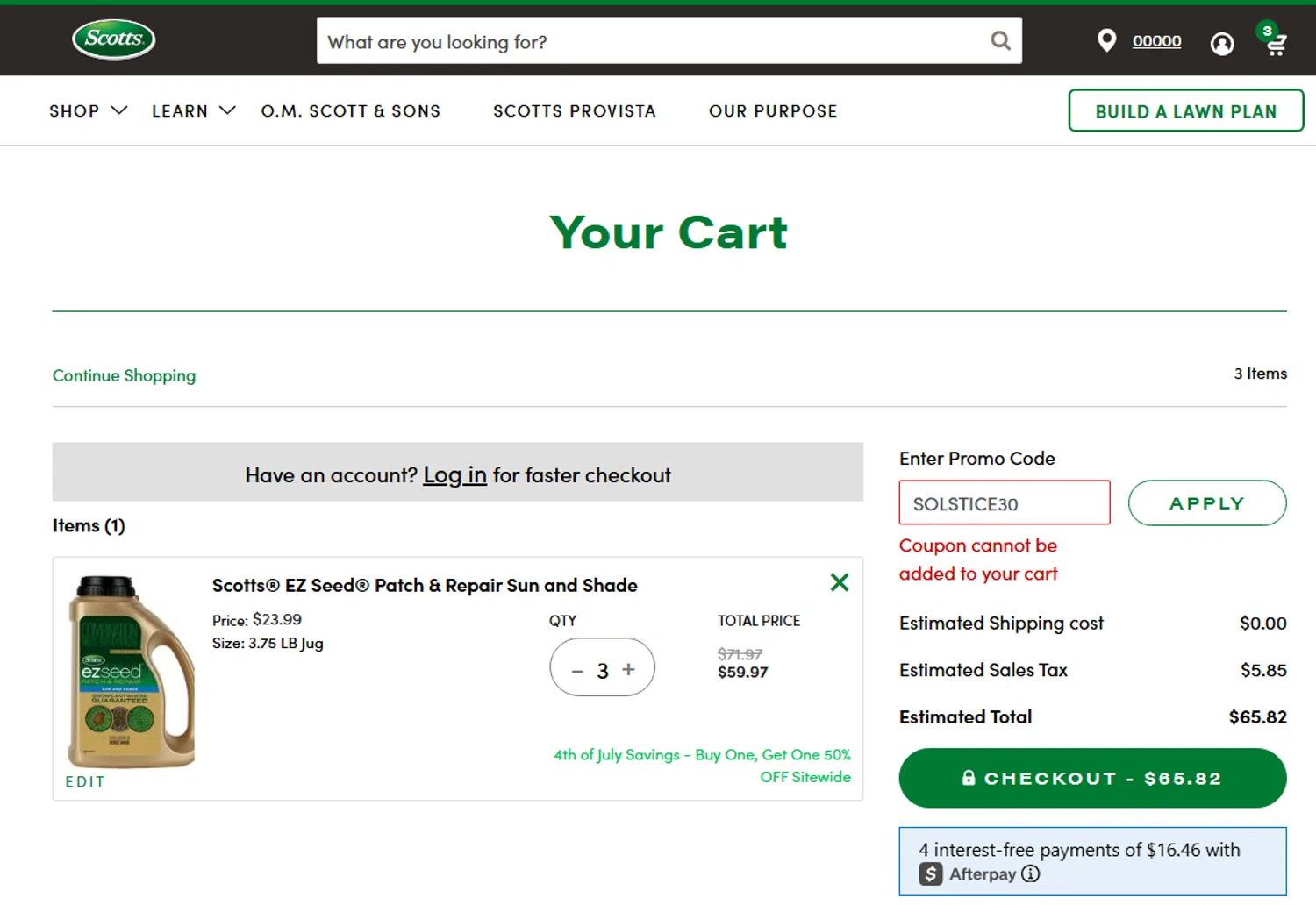Open the account profile icon
Viewport: 1316px width, 905px height.
[1222, 43]
